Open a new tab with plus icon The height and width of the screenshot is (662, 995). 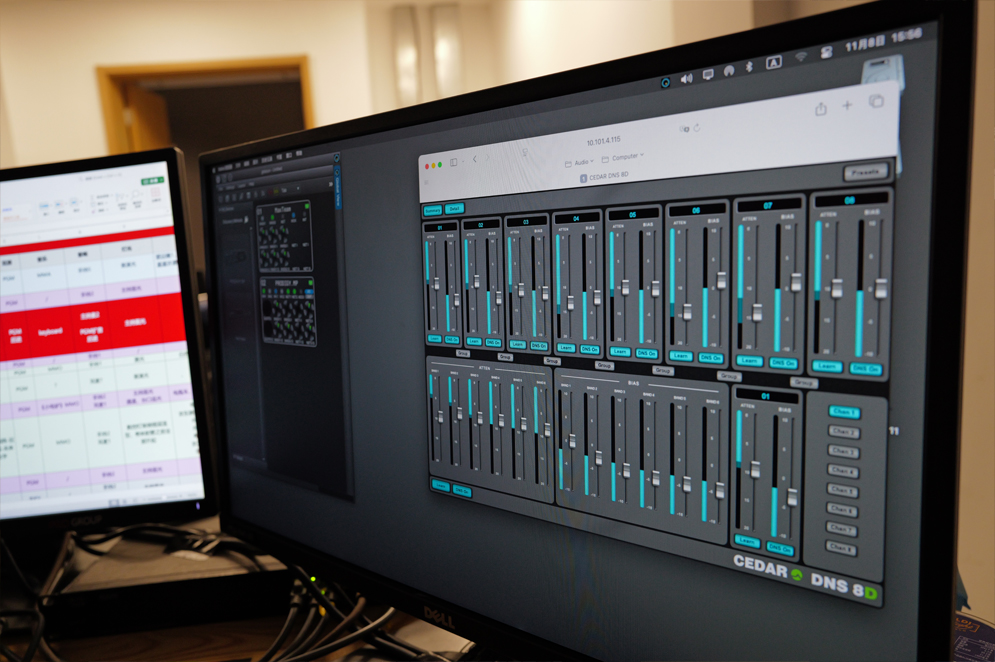pyautogui.click(x=848, y=105)
